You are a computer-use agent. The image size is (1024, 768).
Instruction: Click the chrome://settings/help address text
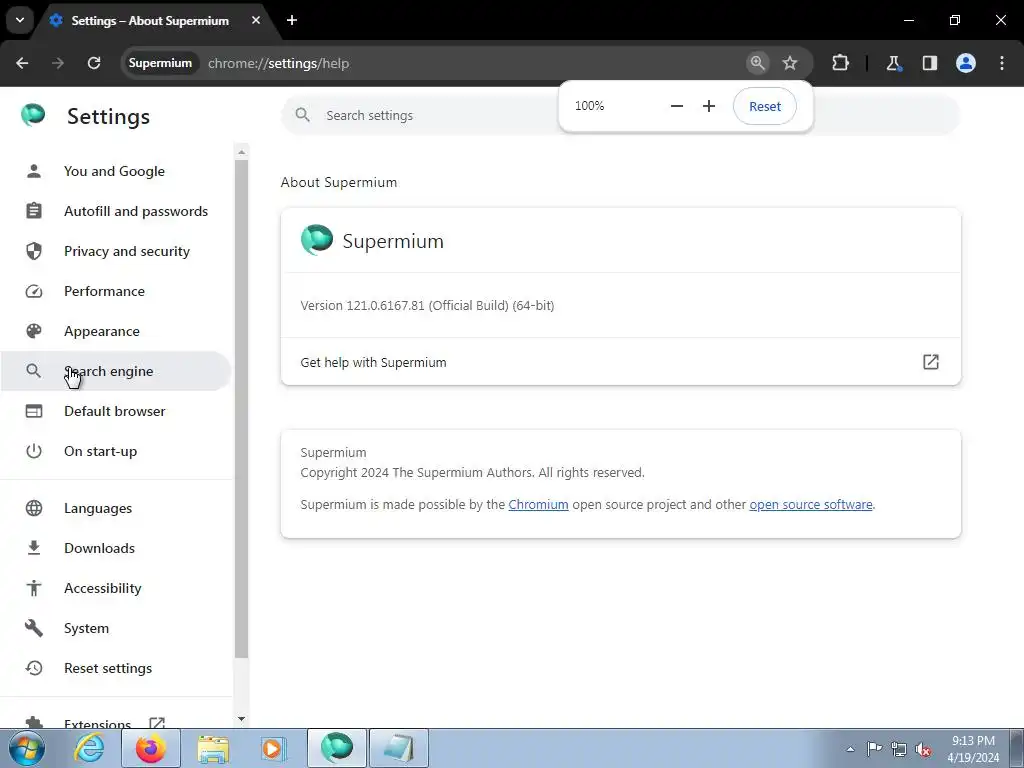[x=278, y=63]
